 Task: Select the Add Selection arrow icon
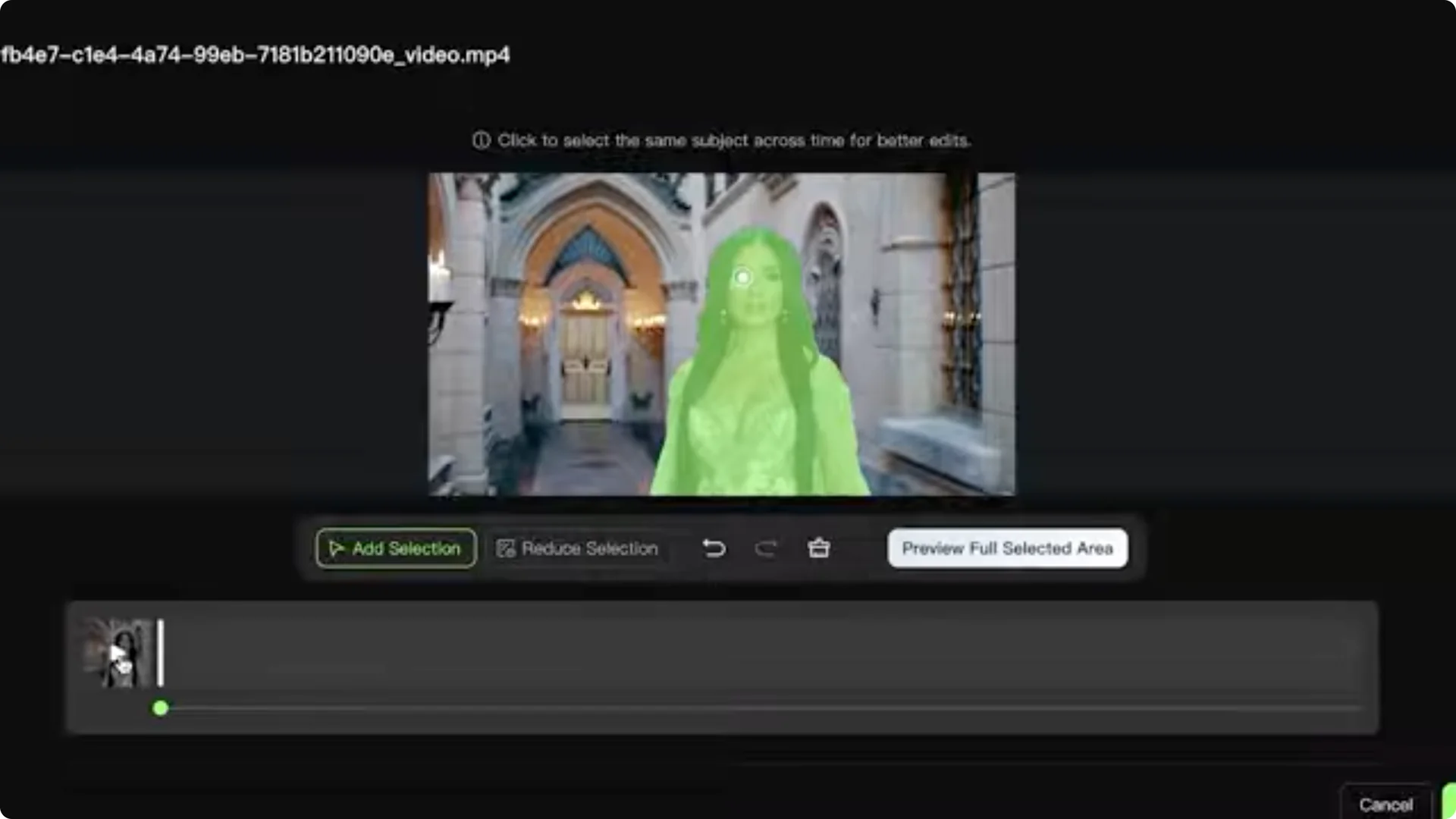point(337,548)
